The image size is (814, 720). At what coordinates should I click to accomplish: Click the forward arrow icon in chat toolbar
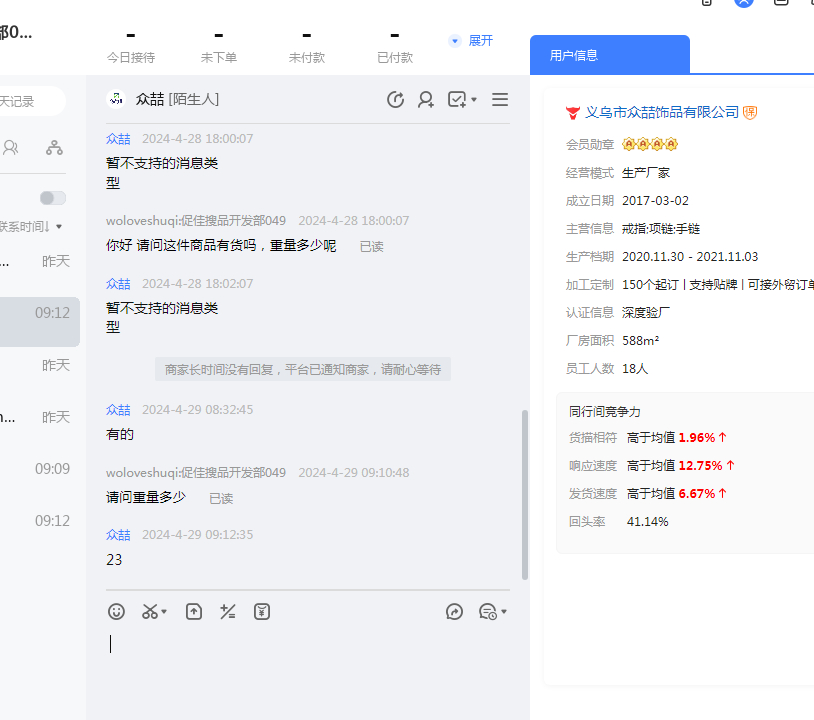point(454,611)
